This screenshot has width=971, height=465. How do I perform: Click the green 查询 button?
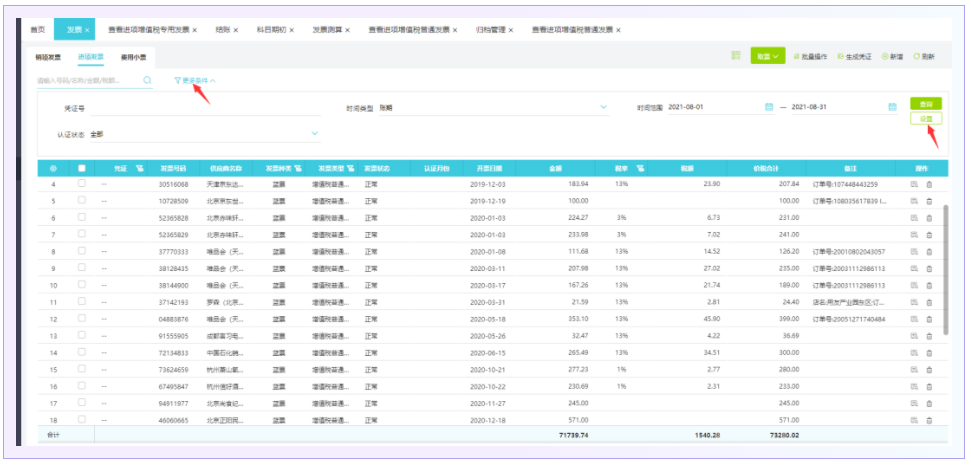tap(926, 103)
